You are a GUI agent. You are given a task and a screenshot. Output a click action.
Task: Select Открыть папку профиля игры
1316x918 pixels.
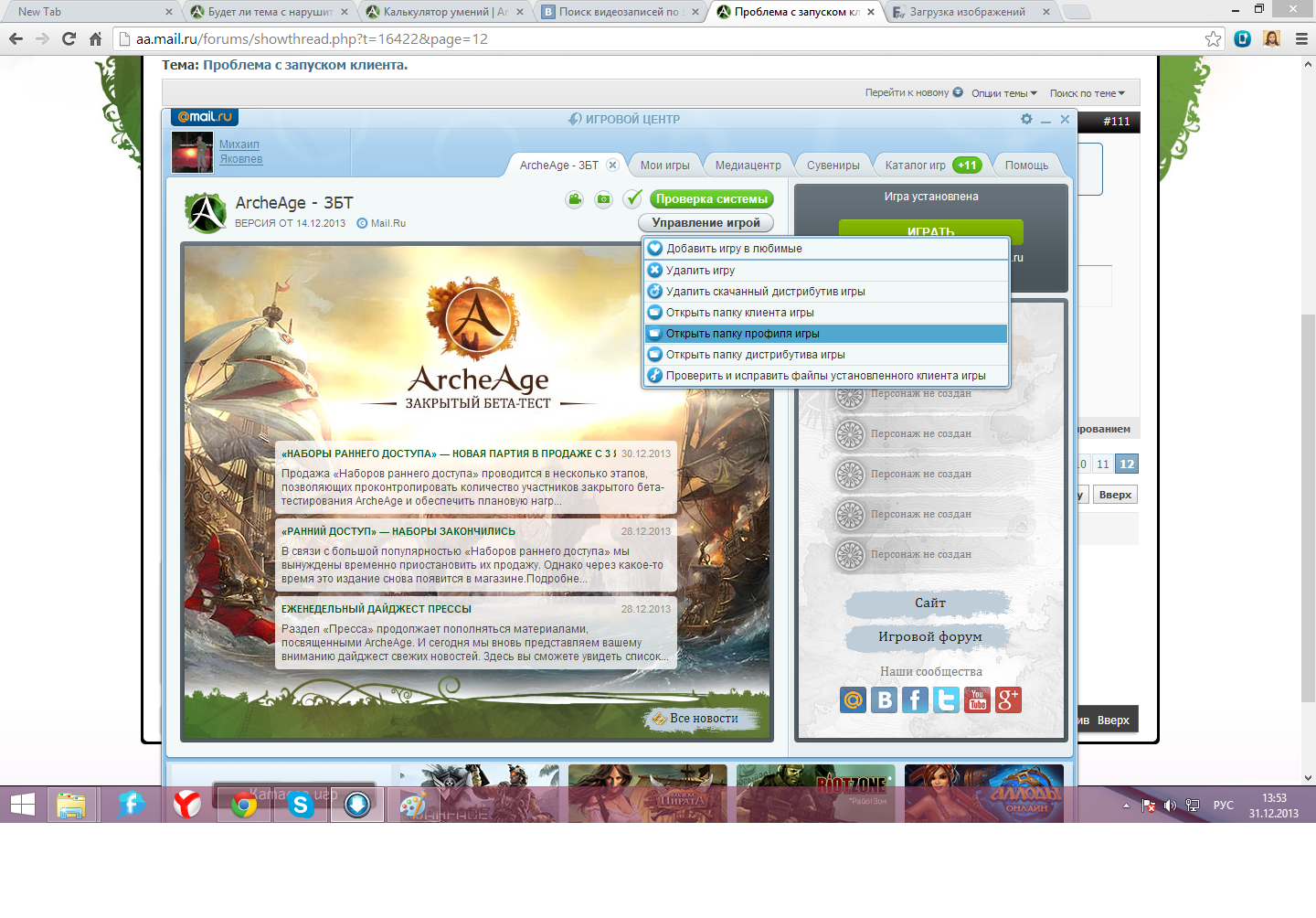point(826,334)
